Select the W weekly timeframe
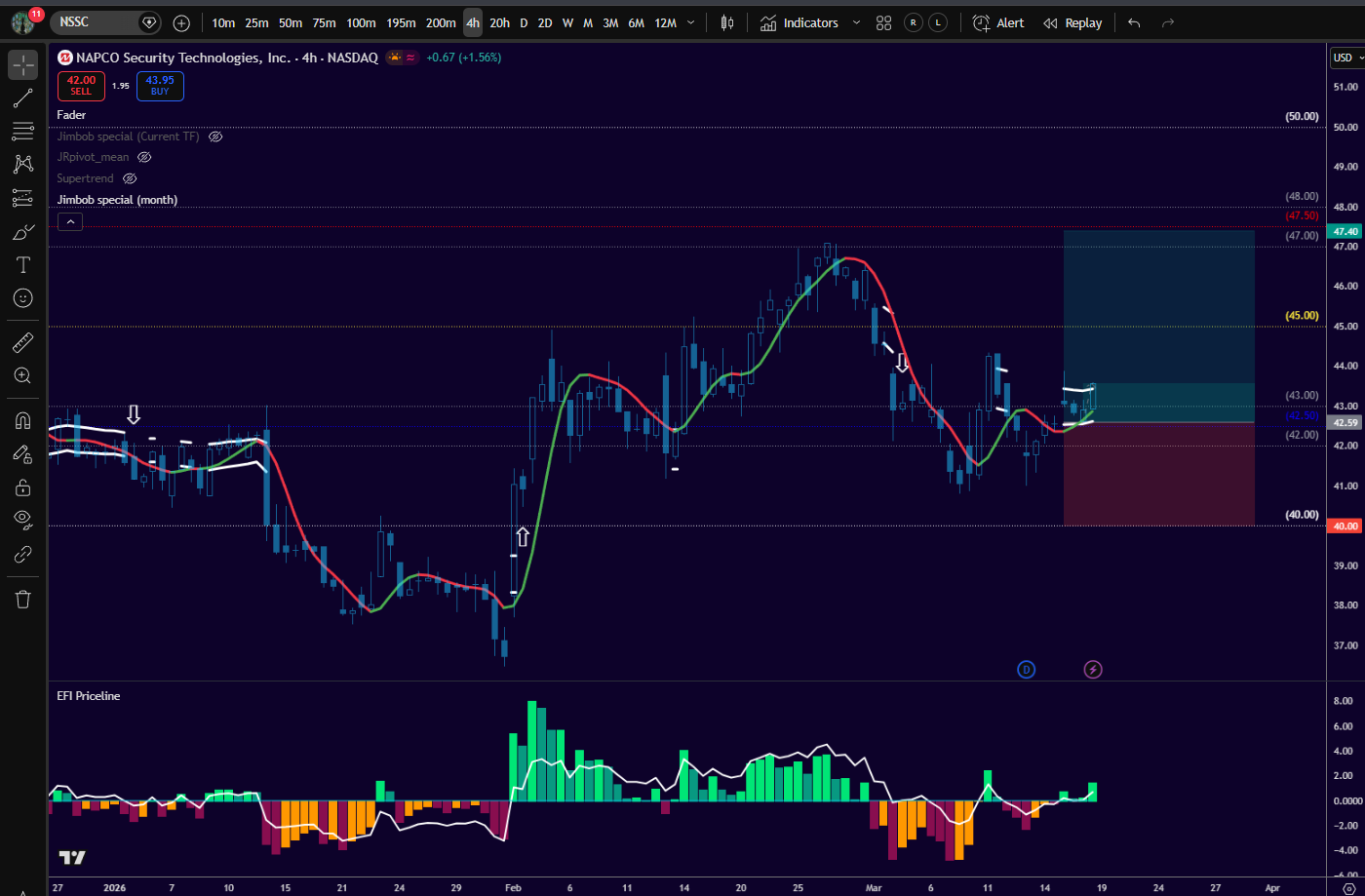1365x896 pixels. [x=567, y=22]
